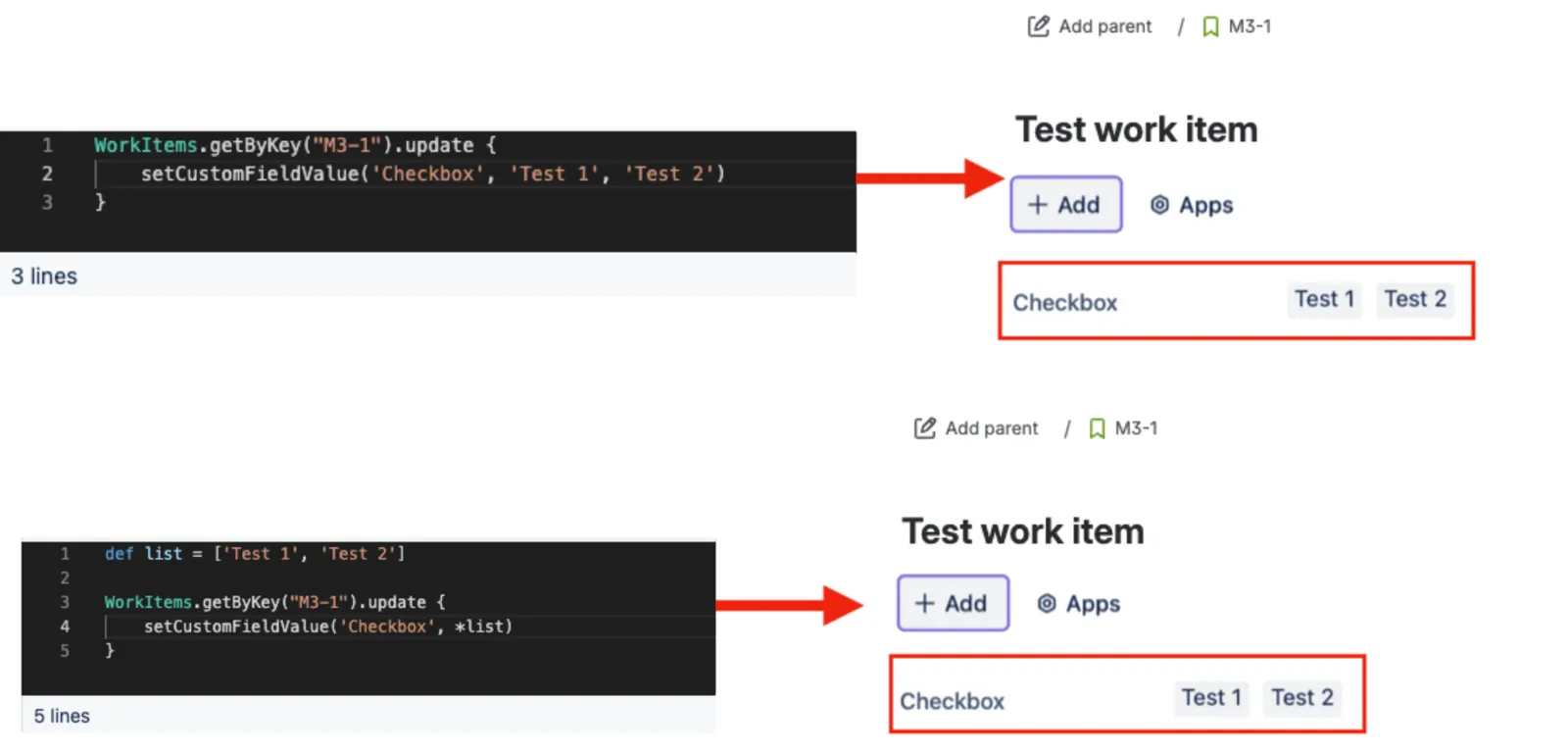
Task: Click the "def list" code line
Action: [255, 554]
